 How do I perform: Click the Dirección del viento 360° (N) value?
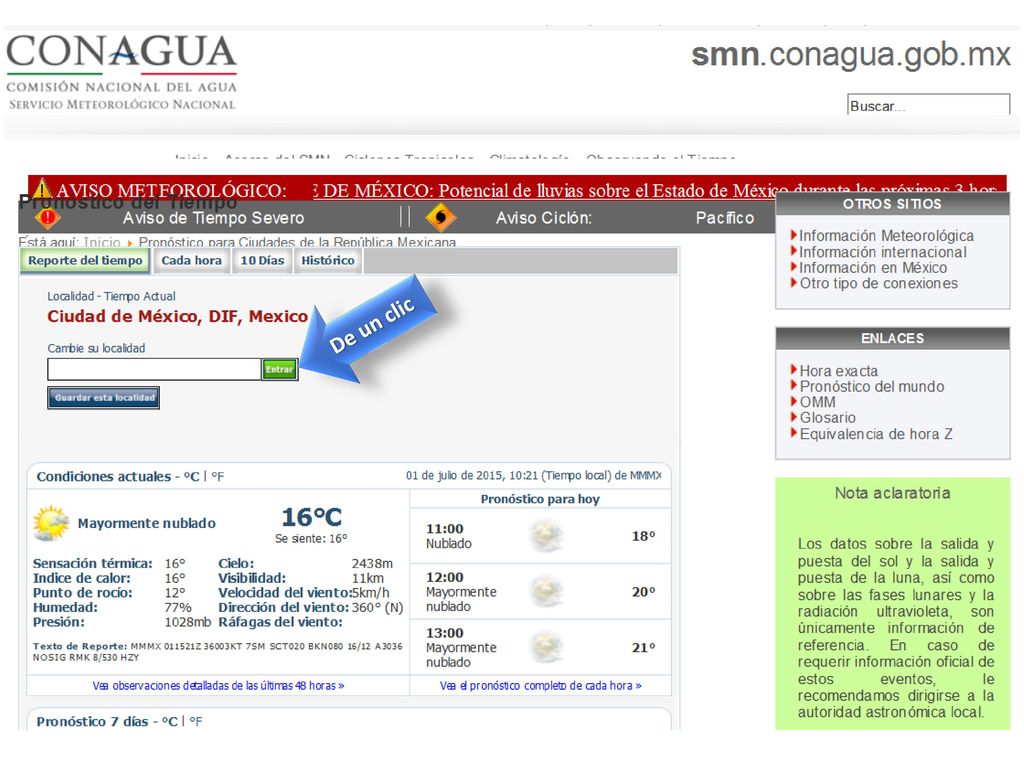[377, 607]
